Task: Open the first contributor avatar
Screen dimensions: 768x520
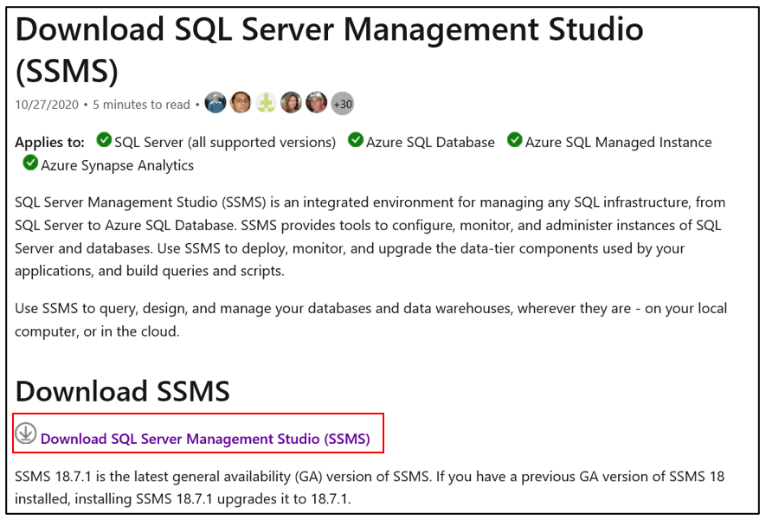Action: pyautogui.click(x=215, y=103)
